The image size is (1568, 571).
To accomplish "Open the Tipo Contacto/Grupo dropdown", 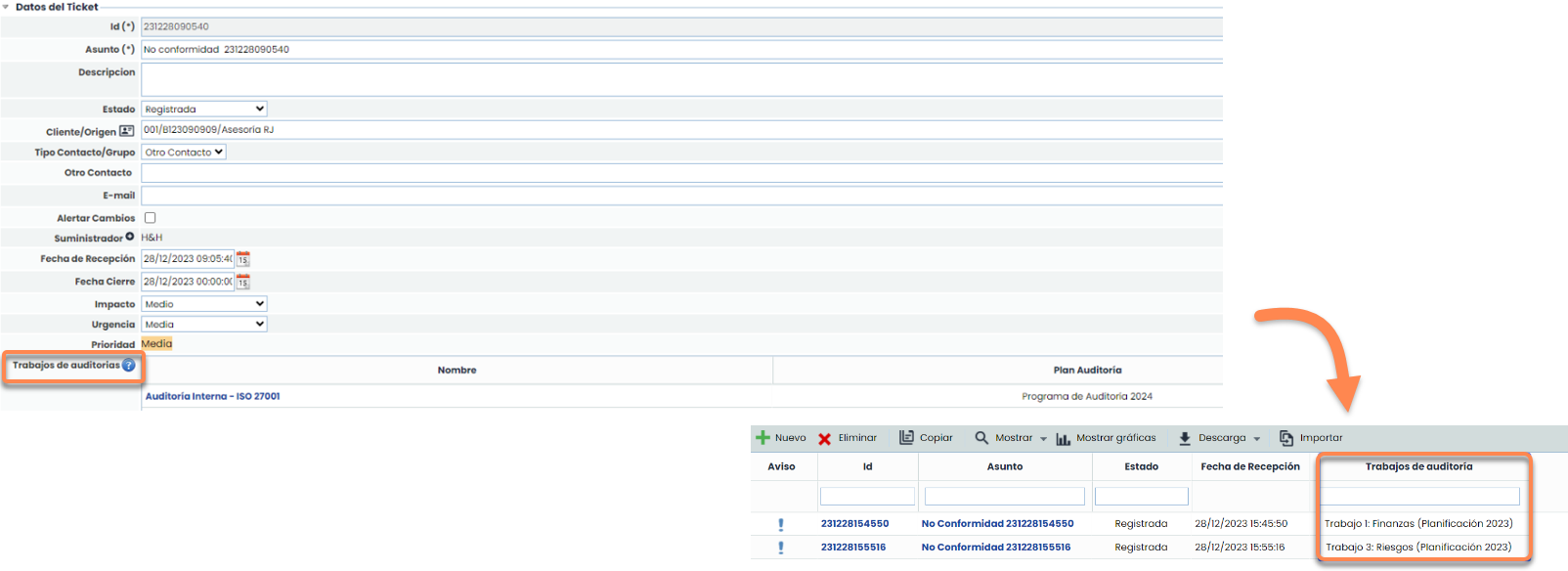I will [x=184, y=153].
